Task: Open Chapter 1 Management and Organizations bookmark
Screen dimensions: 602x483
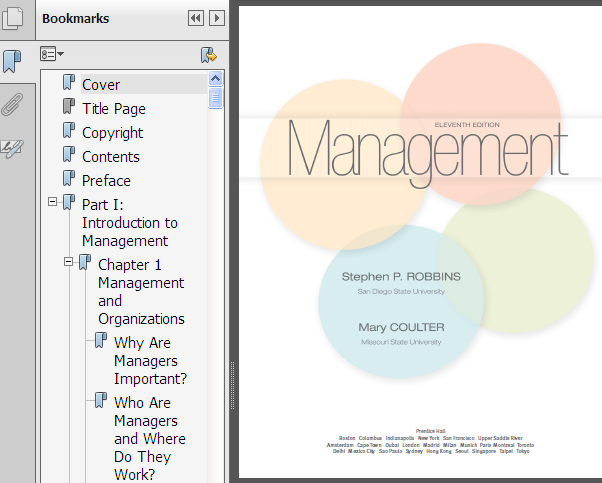Action: coord(141,292)
